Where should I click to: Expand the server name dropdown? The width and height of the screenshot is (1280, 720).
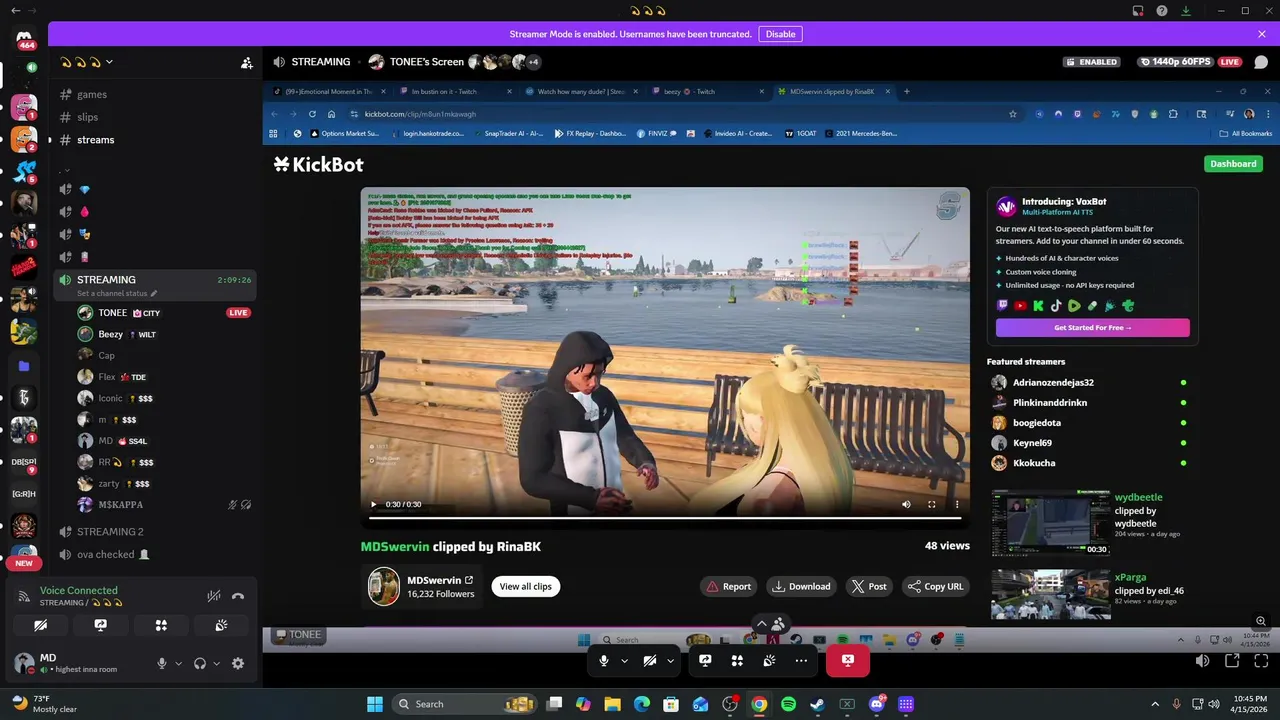coord(86,62)
